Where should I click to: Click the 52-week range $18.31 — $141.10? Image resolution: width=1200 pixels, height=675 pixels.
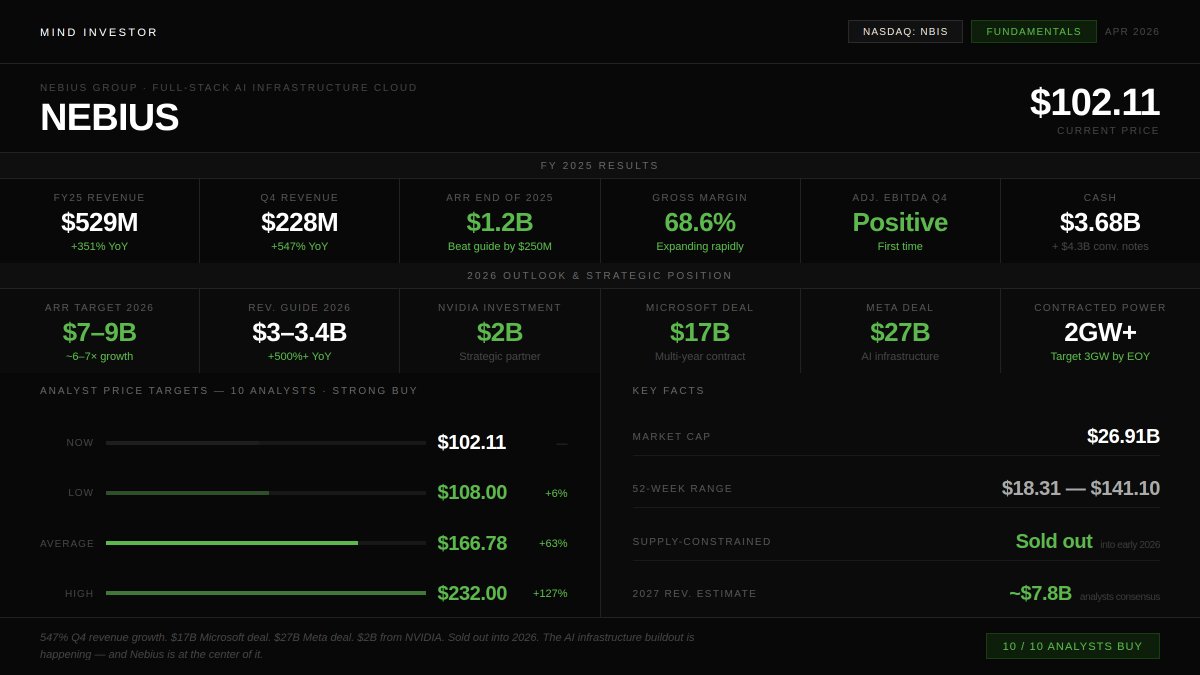tap(1081, 488)
